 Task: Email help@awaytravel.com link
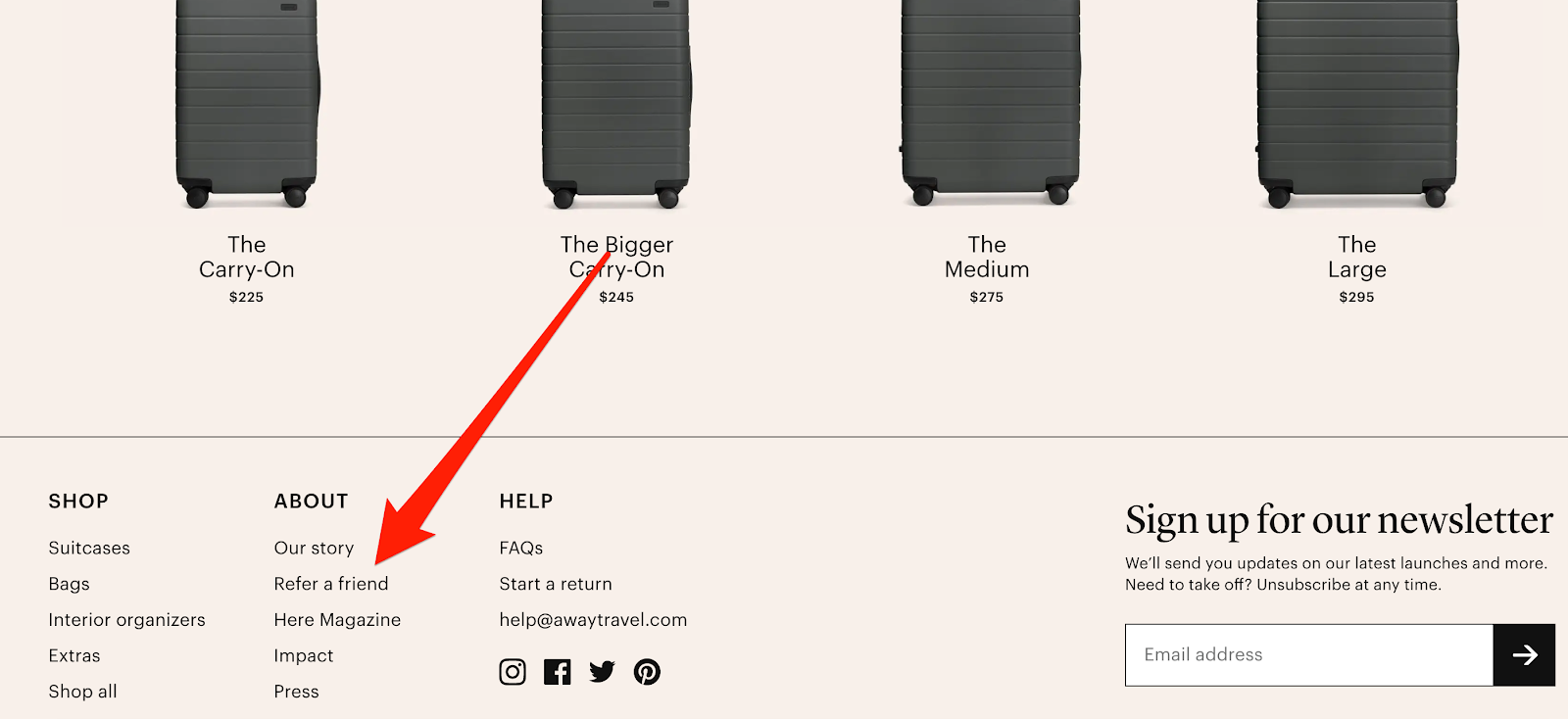[x=593, y=620]
